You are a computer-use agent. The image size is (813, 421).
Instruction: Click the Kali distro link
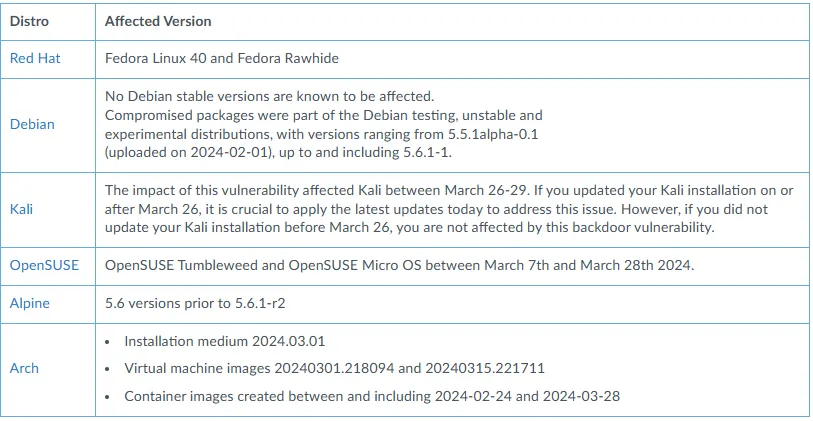click(23, 210)
